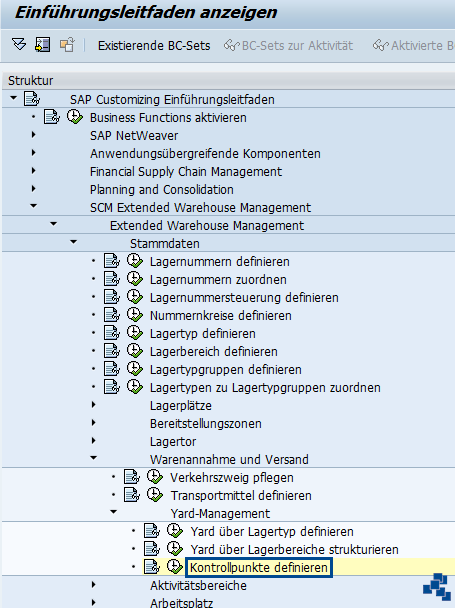Select Transportmittel definieren text entry
Screen dimensions: 455x608
[241, 496]
